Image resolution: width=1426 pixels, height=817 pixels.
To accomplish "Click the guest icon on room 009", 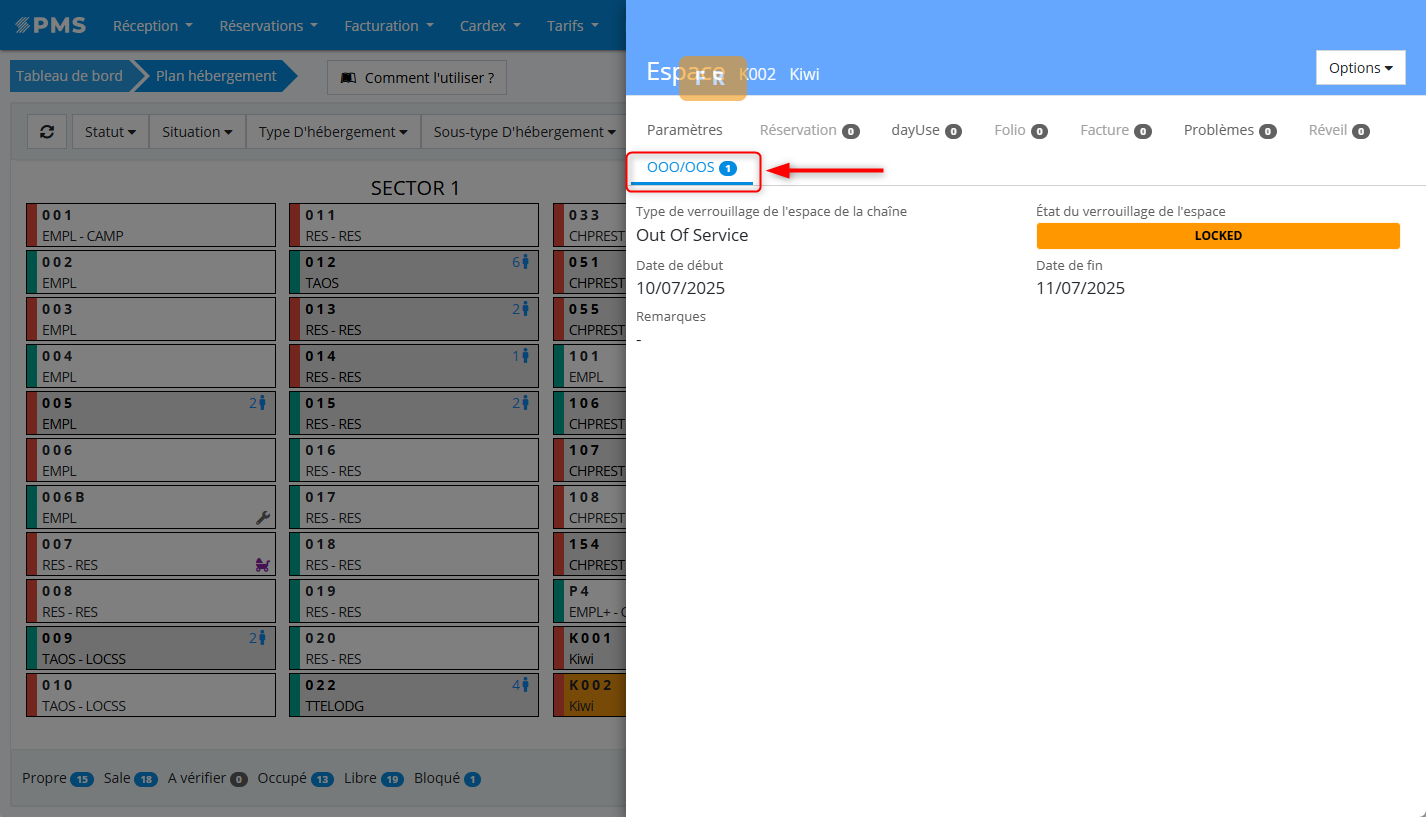I will click(x=262, y=638).
